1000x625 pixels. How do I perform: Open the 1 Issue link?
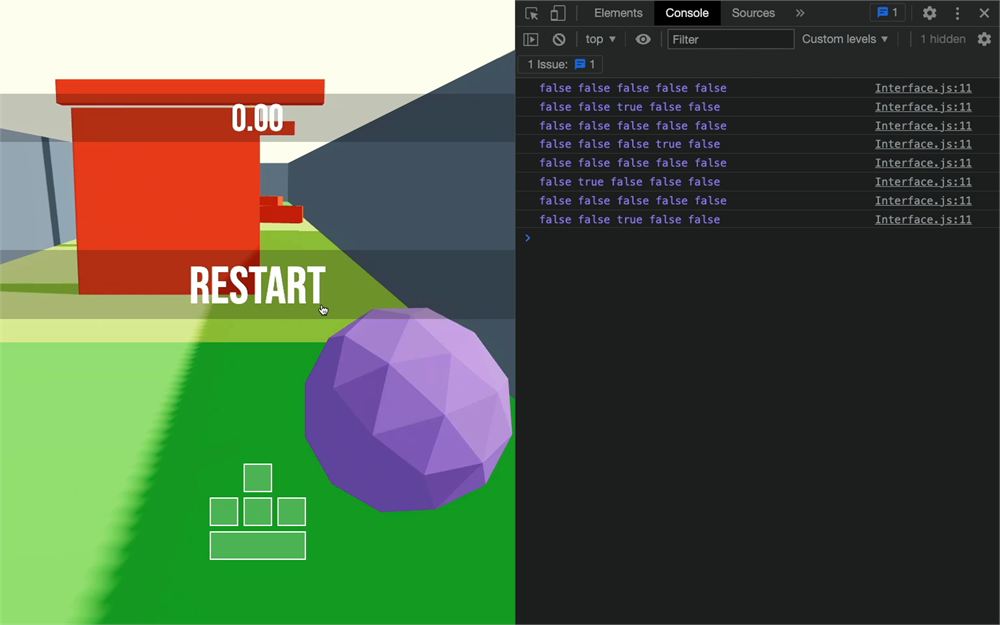coord(561,64)
